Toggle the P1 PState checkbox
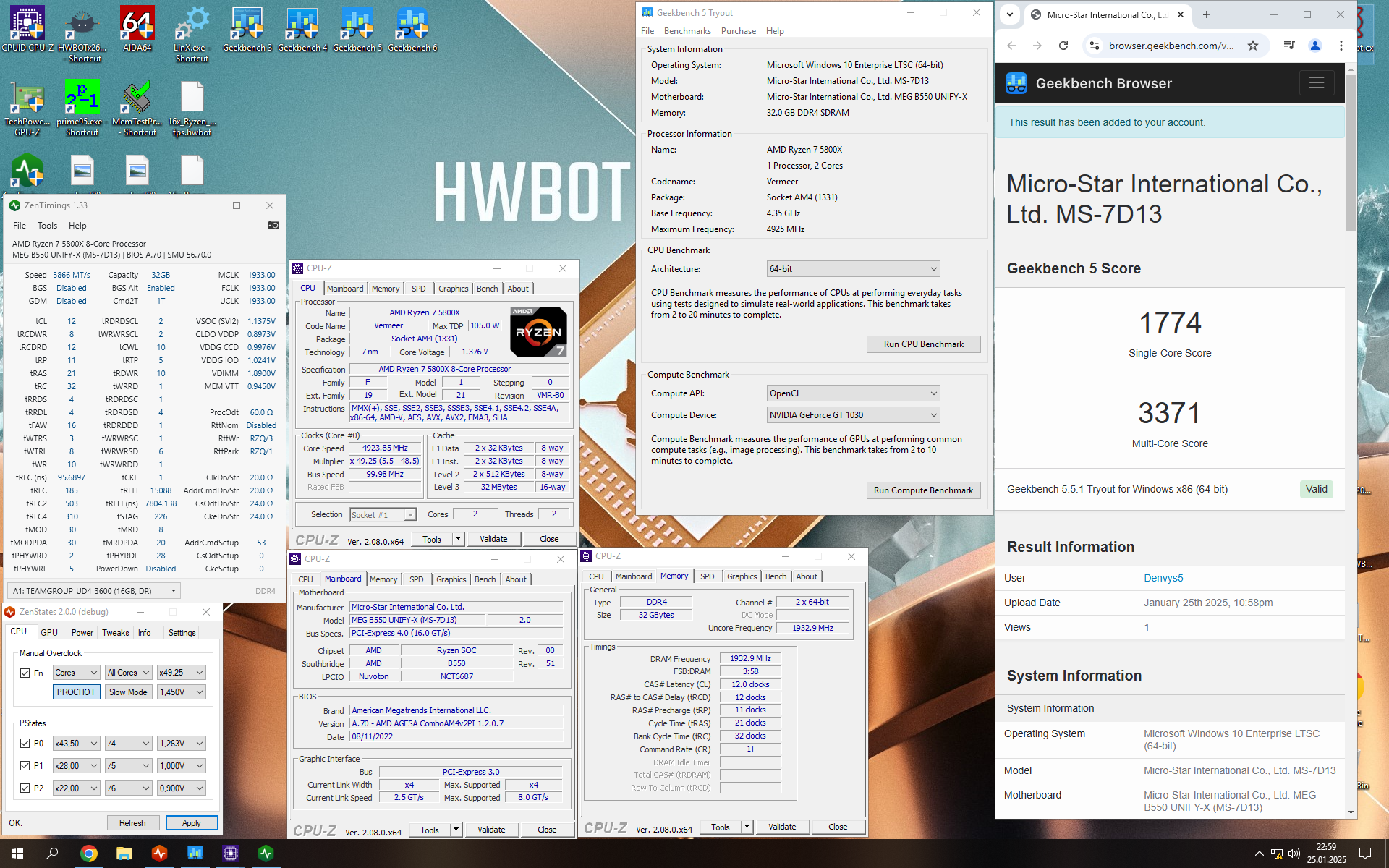 coord(25,765)
